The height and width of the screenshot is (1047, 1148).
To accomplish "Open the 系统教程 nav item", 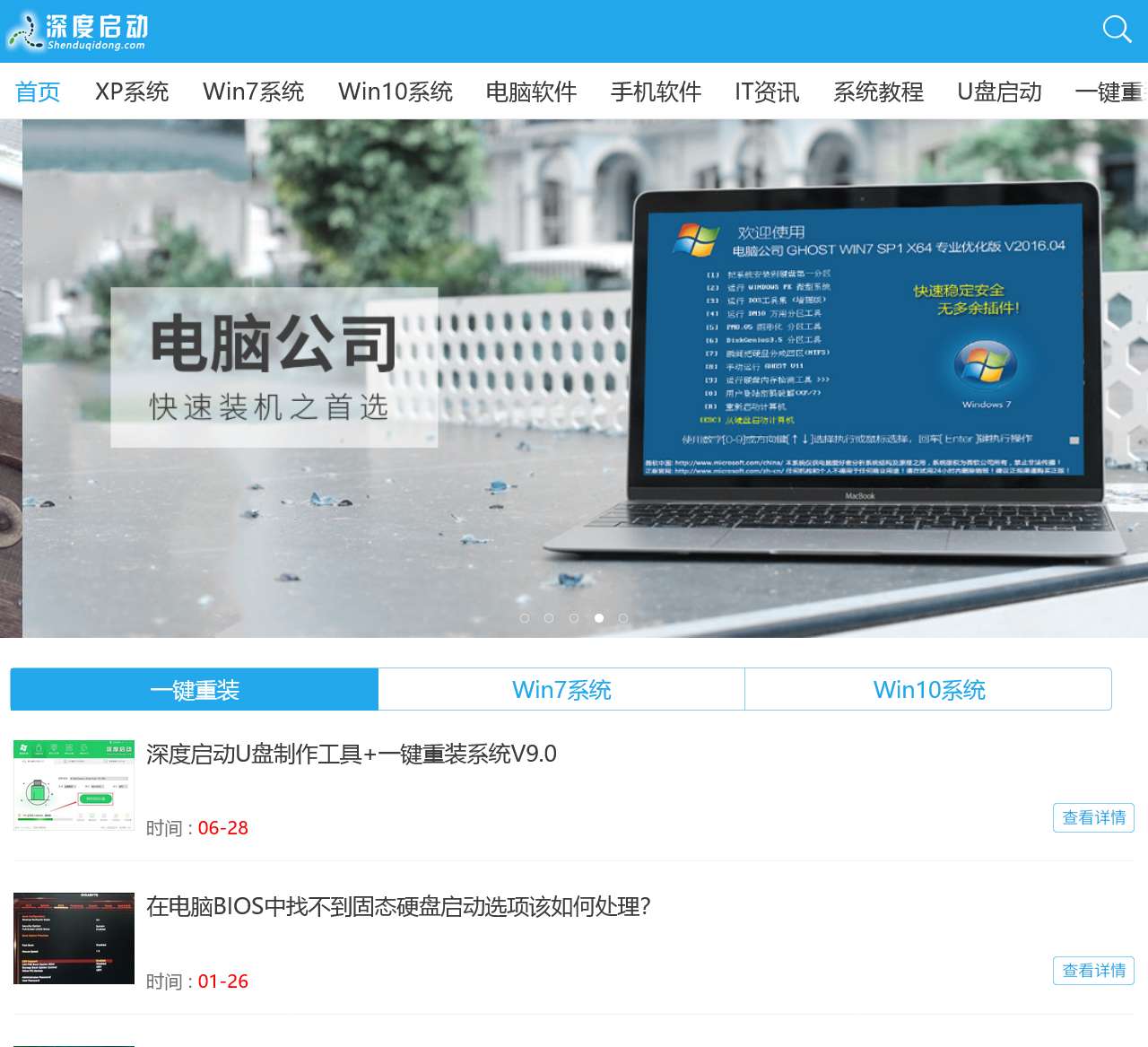I will pos(878,92).
